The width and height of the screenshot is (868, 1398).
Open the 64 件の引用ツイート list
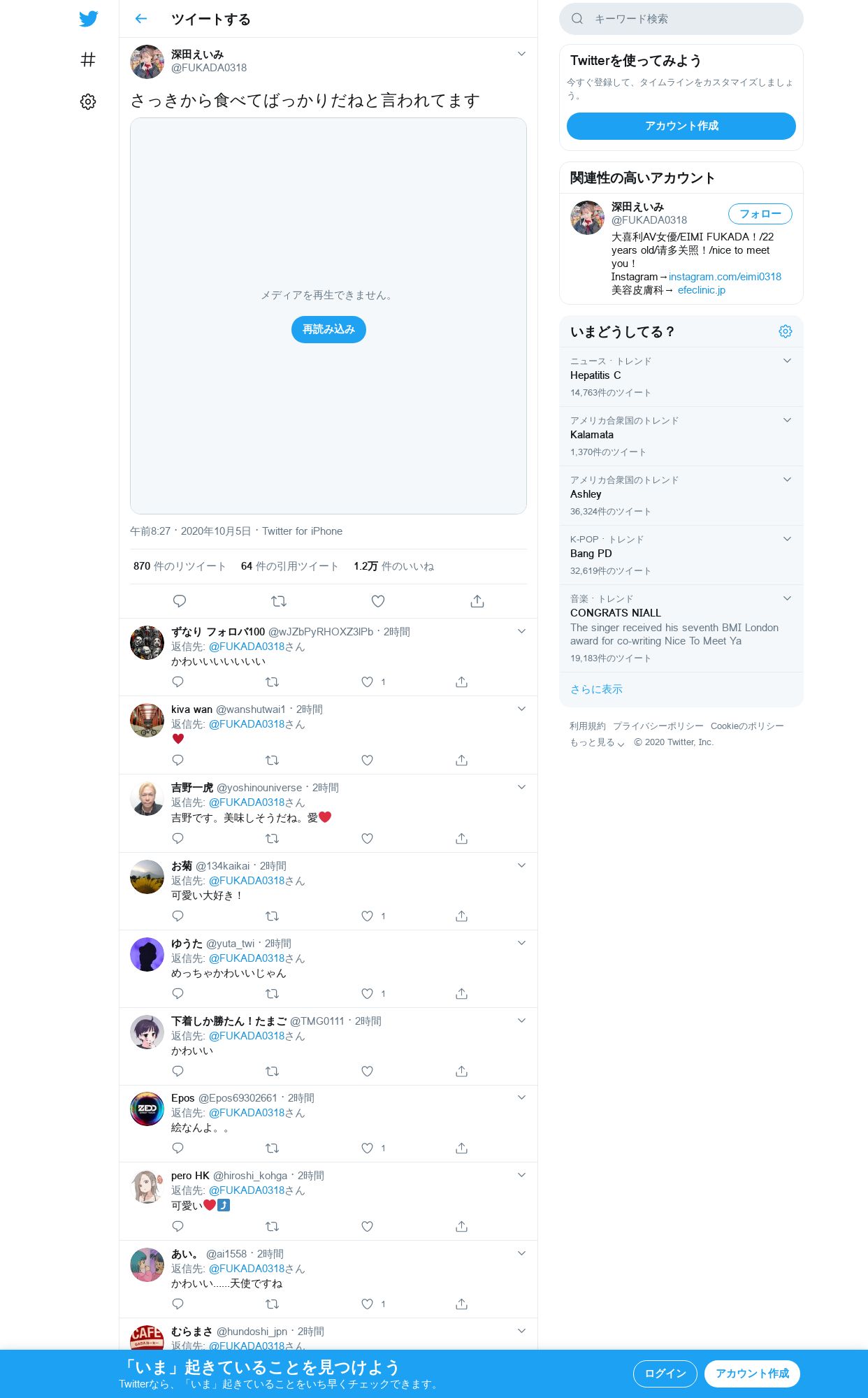coord(290,566)
